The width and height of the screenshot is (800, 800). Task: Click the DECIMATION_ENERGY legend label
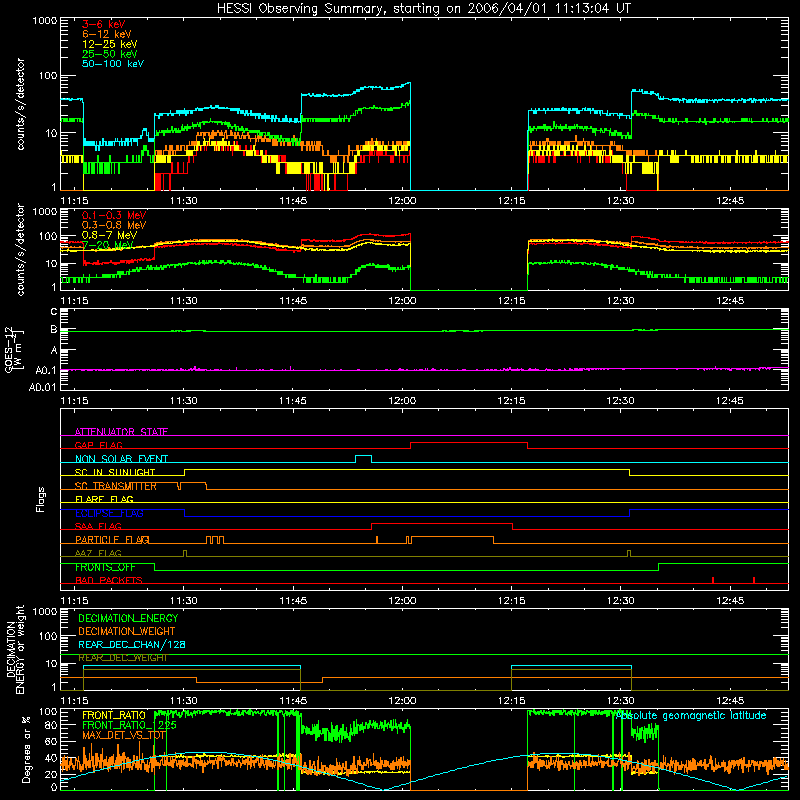128,618
